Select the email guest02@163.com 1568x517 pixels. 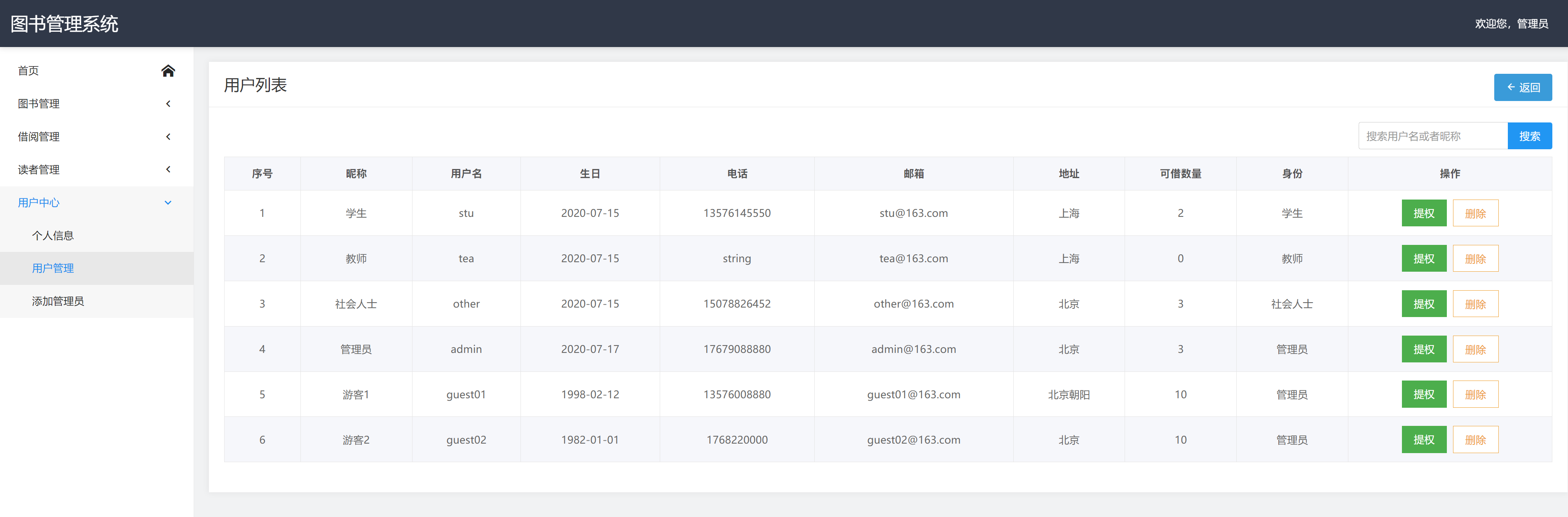click(914, 439)
